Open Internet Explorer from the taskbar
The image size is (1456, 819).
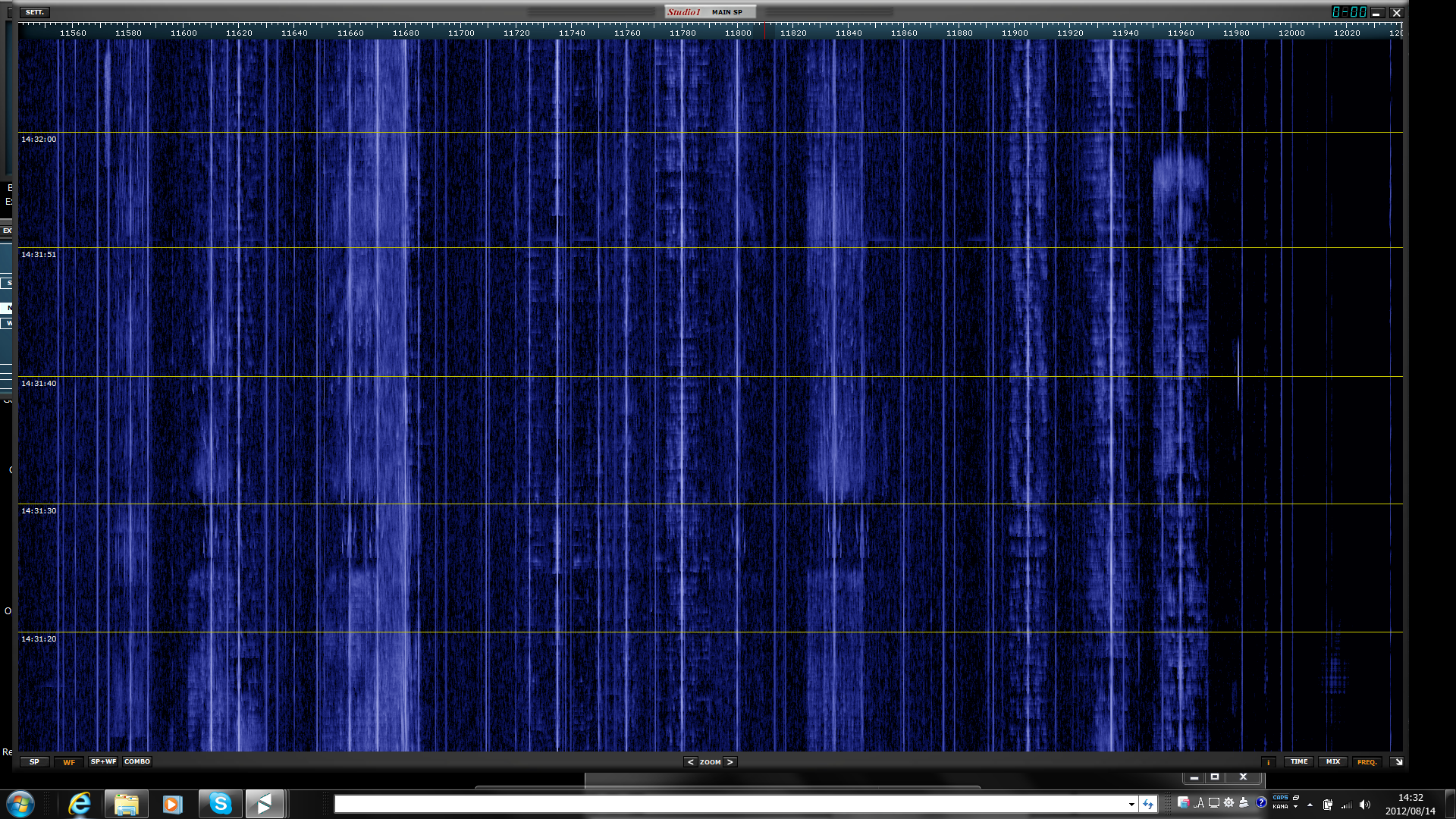(x=80, y=804)
